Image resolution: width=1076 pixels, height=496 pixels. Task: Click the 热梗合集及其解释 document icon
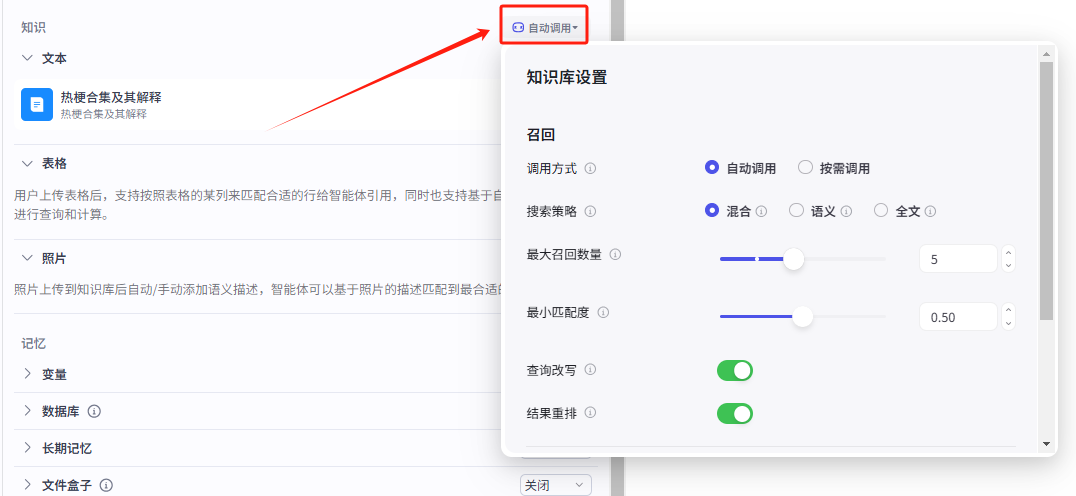pos(37,104)
